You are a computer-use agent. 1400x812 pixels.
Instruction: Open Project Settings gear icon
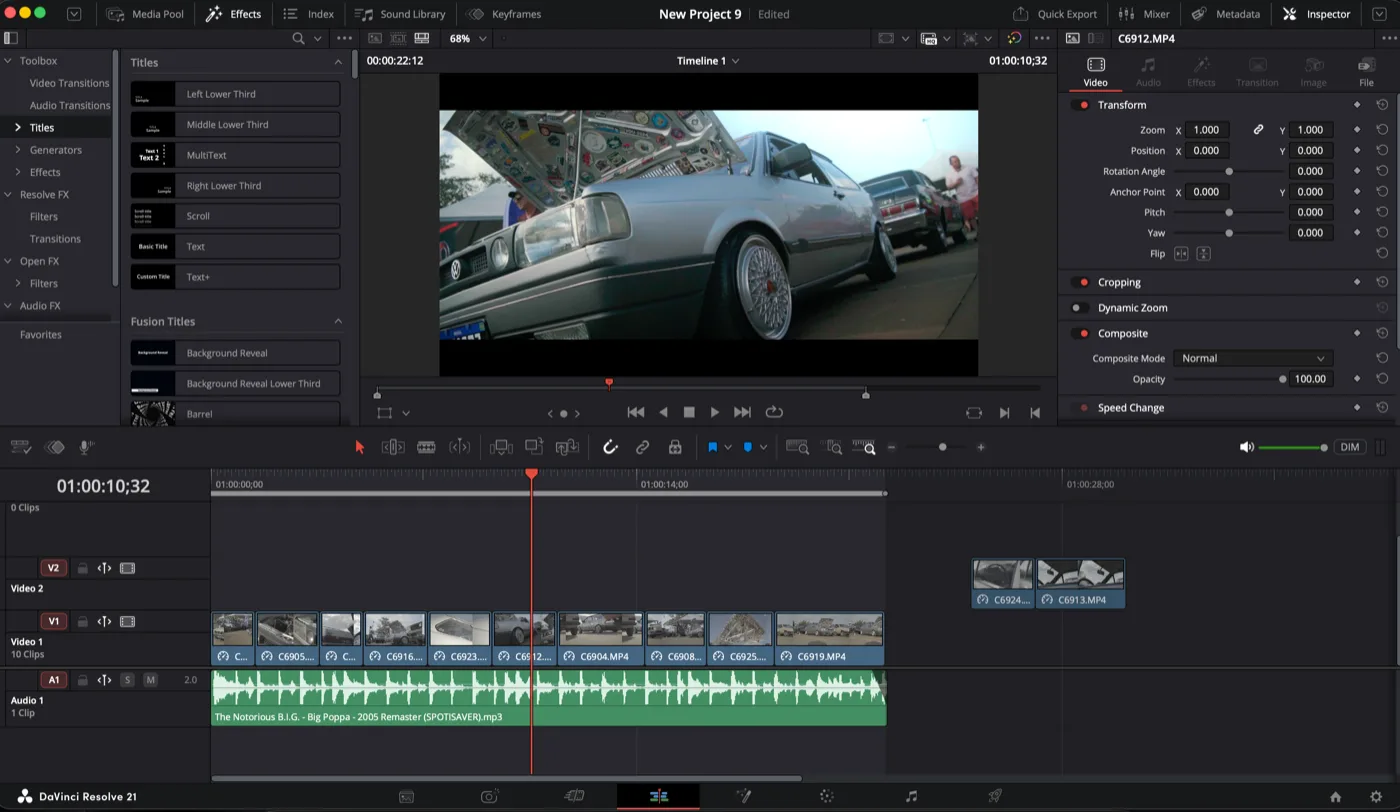click(x=1376, y=797)
